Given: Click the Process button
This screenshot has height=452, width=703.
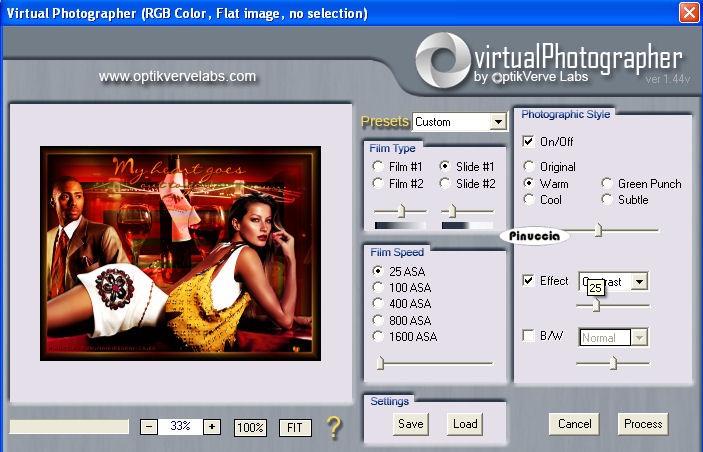Looking at the screenshot, I should (643, 424).
